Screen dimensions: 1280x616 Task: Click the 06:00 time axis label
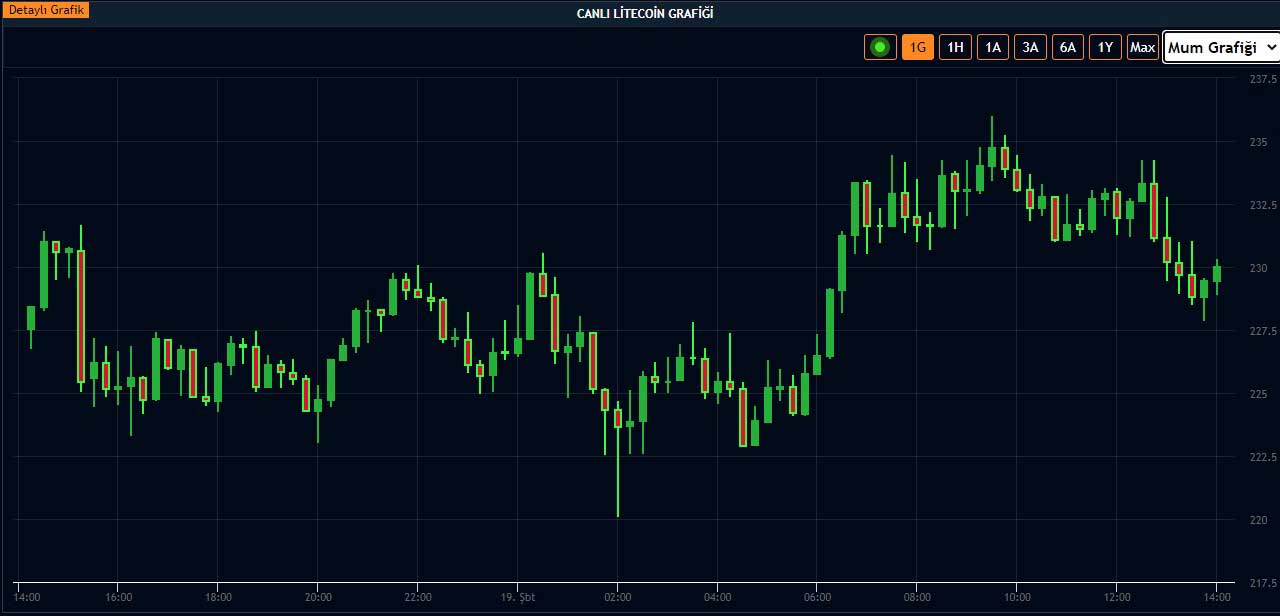[x=817, y=597]
